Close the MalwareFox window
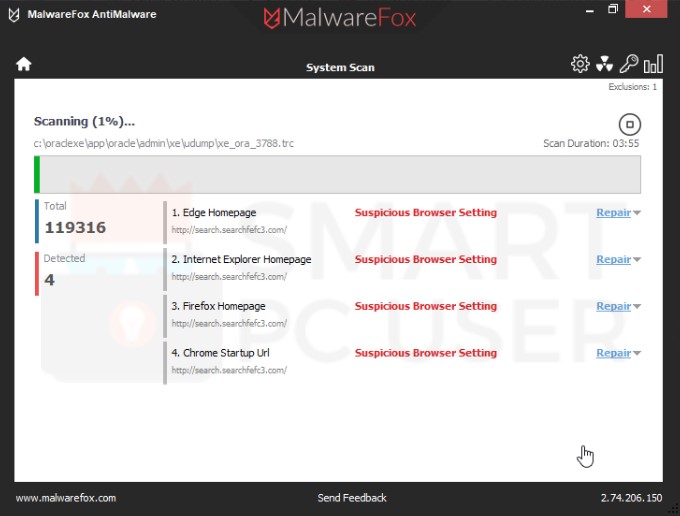The height and width of the screenshot is (516, 680). point(646,9)
